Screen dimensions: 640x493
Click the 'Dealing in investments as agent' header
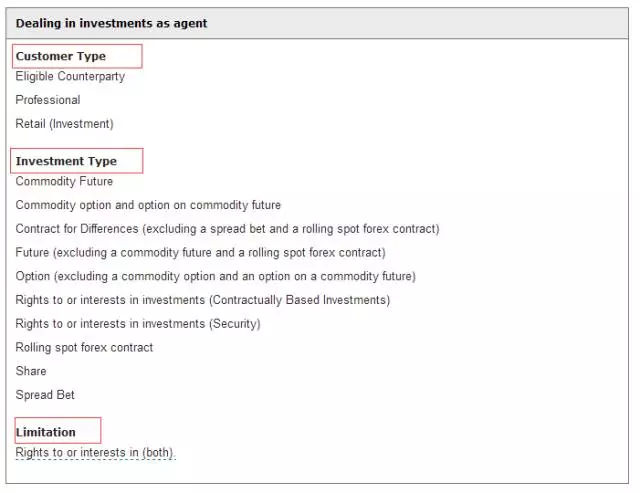[x=111, y=23]
